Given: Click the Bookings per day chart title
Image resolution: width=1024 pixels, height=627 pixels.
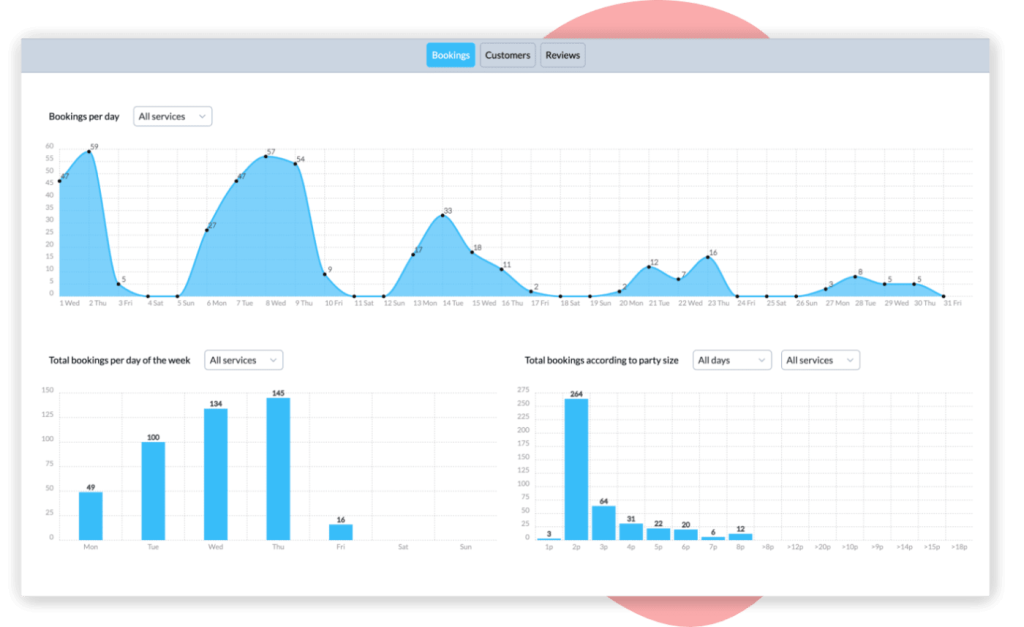Looking at the screenshot, I should point(84,116).
